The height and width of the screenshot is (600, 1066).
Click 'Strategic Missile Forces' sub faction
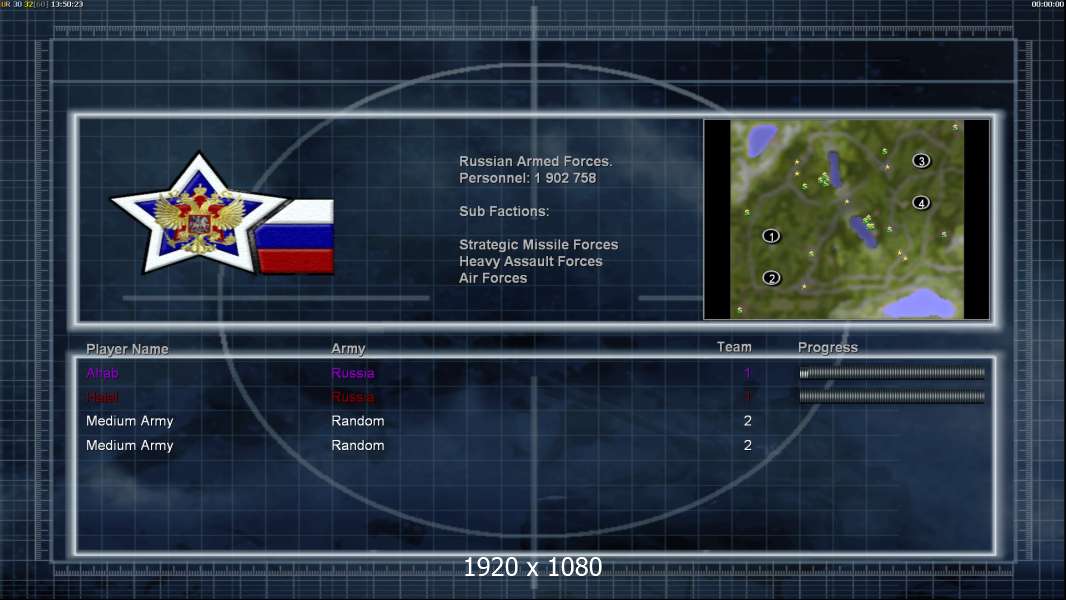(538, 245)
